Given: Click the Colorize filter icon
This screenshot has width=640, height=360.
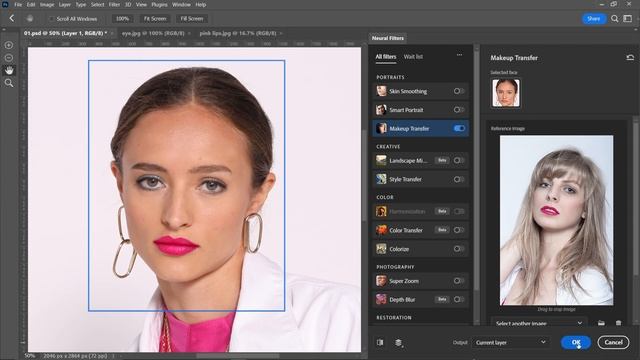Looking at the screenshot, I should pyautogui.click(x=381, y=249).
